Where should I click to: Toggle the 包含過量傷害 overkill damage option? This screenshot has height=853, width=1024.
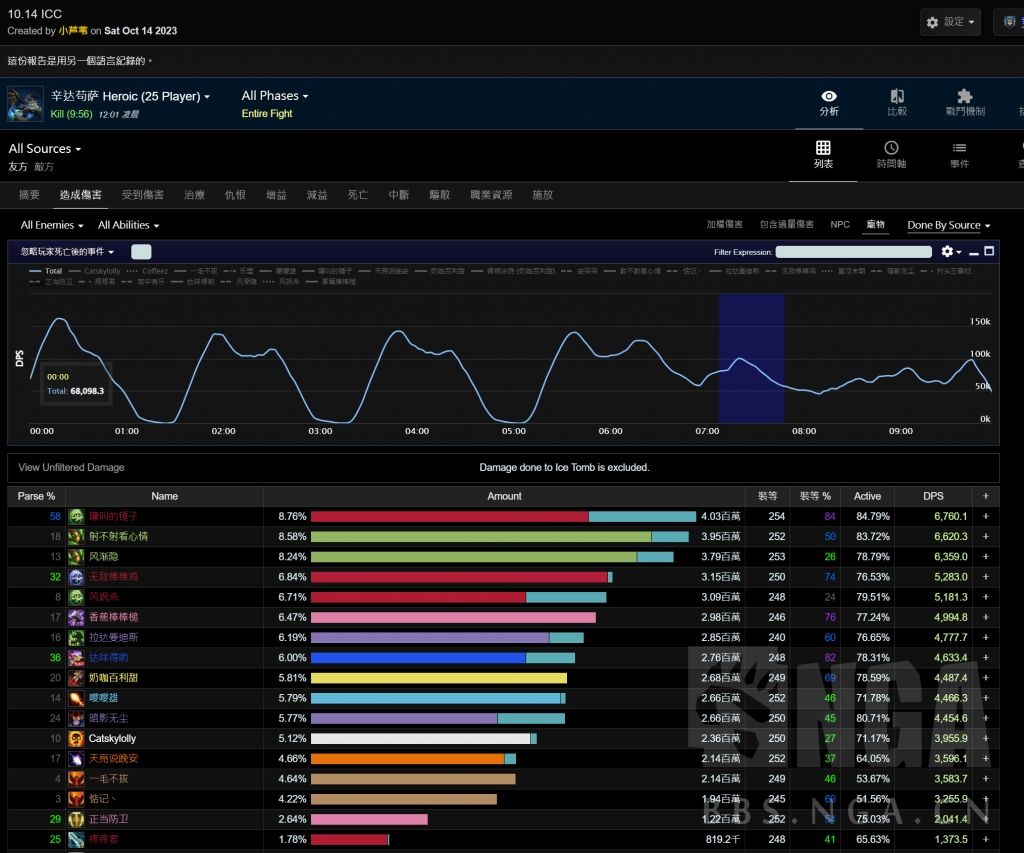click(786, 225)
